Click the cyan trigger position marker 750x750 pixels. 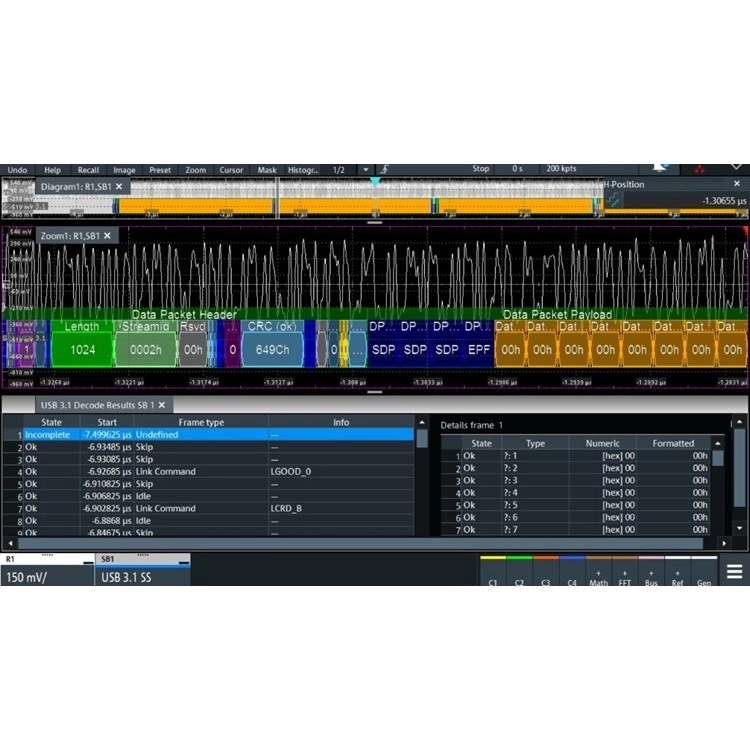pyautogui.click(x=375, y=181)
